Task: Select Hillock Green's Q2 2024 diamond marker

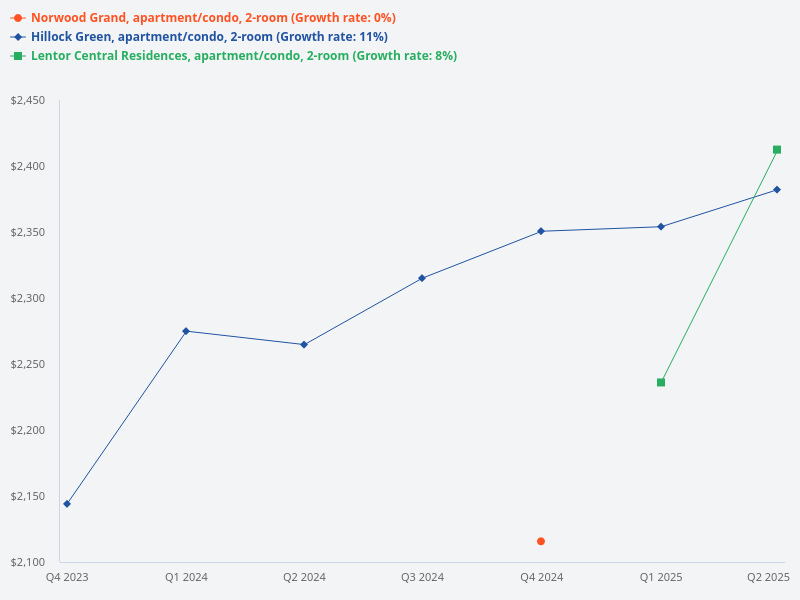Action: 304,345
